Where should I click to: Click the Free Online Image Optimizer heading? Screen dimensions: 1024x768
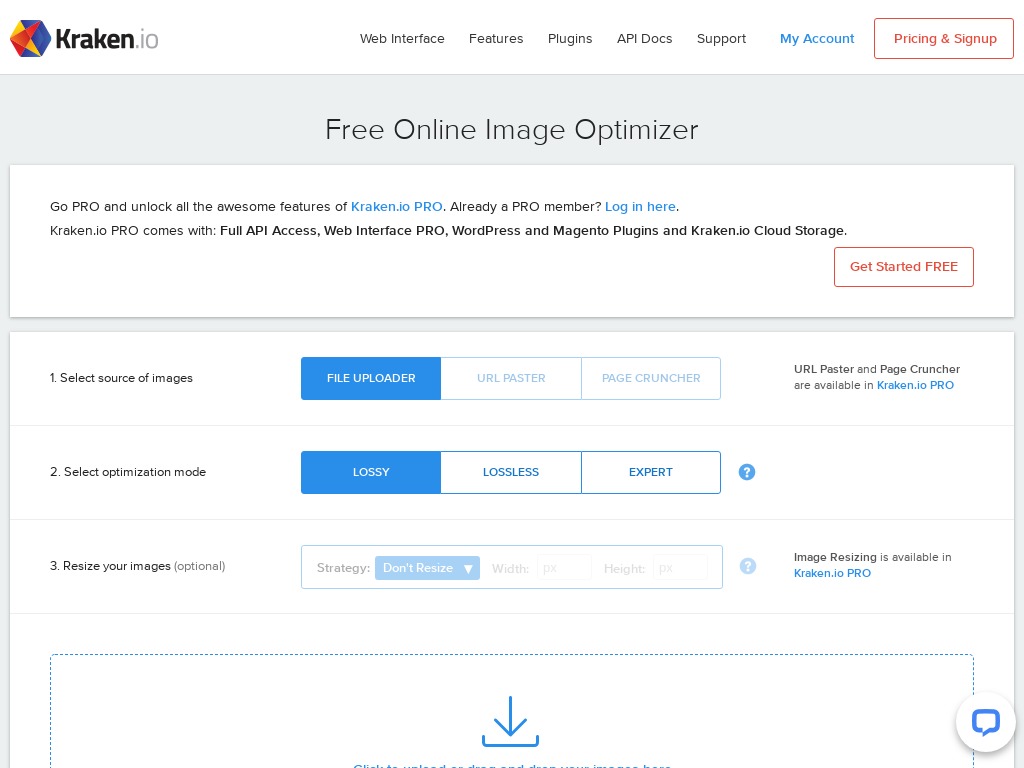point(512,129)
